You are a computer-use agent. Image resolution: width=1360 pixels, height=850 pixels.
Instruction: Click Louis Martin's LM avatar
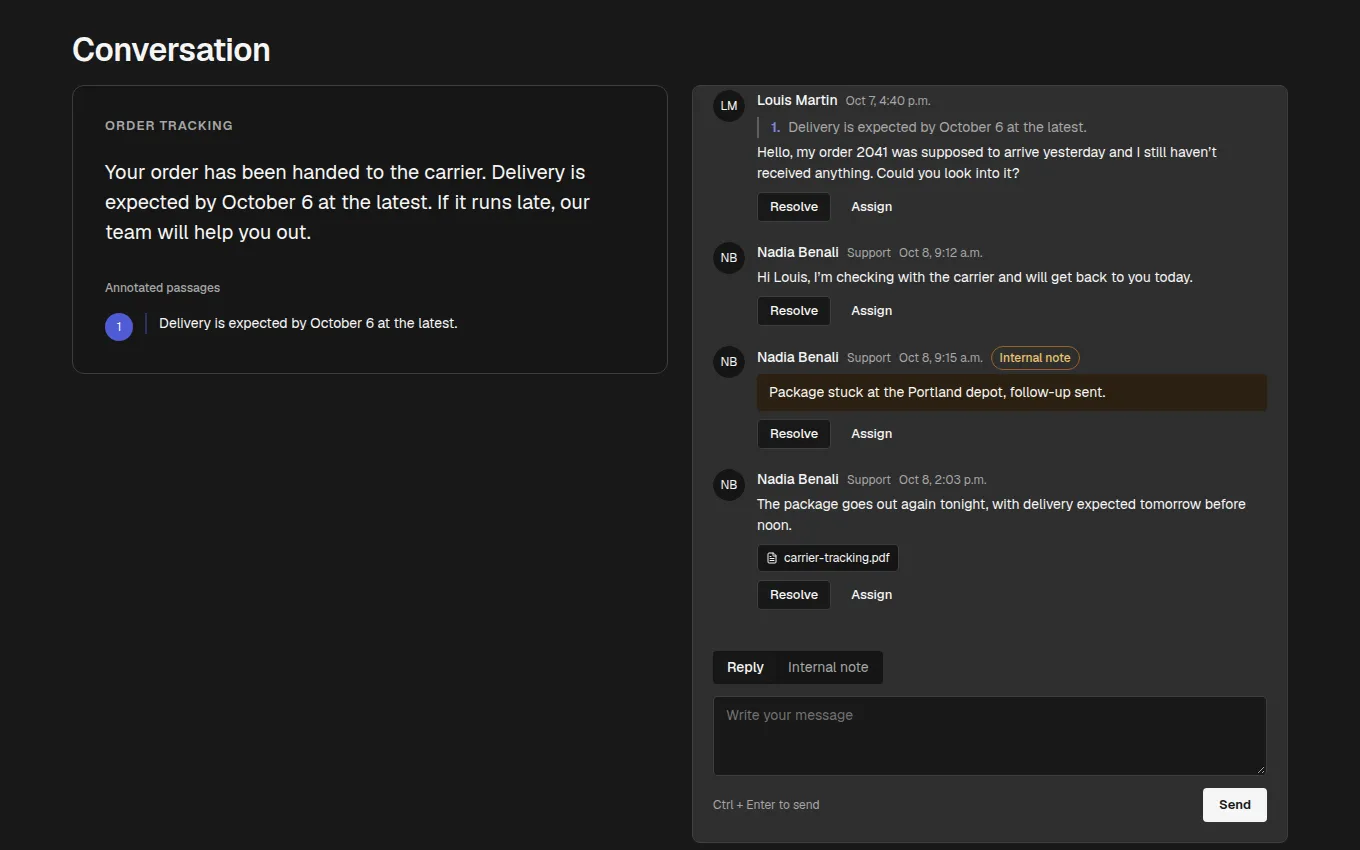(x=729, y=106)
